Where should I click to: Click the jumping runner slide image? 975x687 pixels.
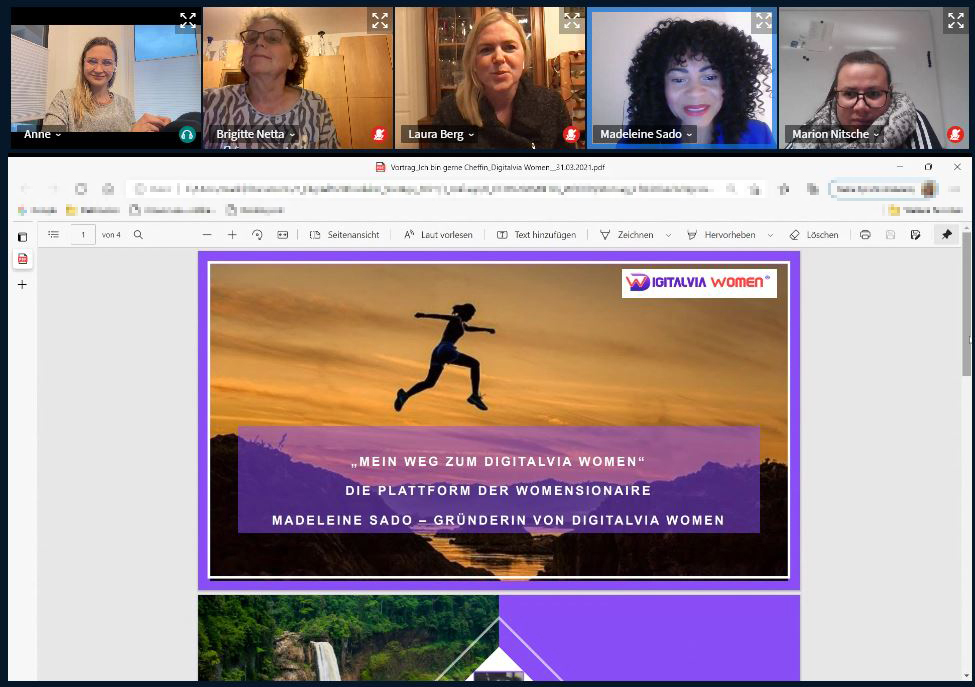tap(499, 420)
